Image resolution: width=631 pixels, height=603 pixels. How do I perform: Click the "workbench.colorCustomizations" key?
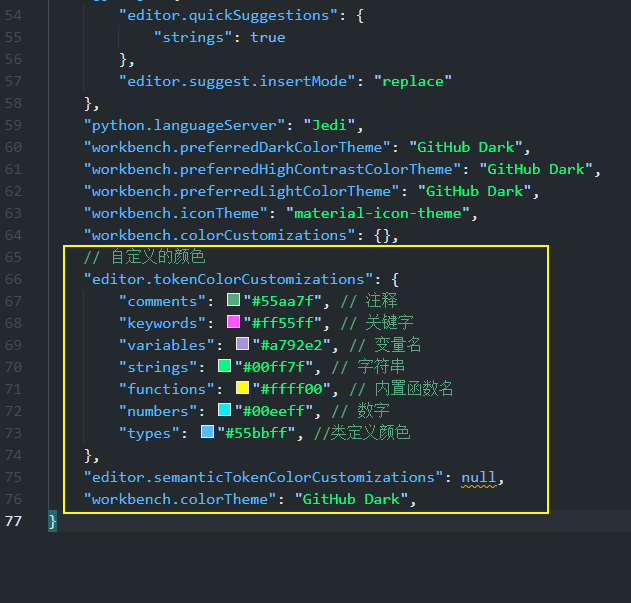(x=219, y=235)
